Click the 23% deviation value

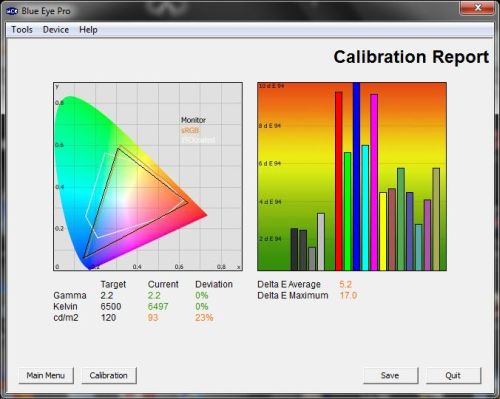click(204, 317)
